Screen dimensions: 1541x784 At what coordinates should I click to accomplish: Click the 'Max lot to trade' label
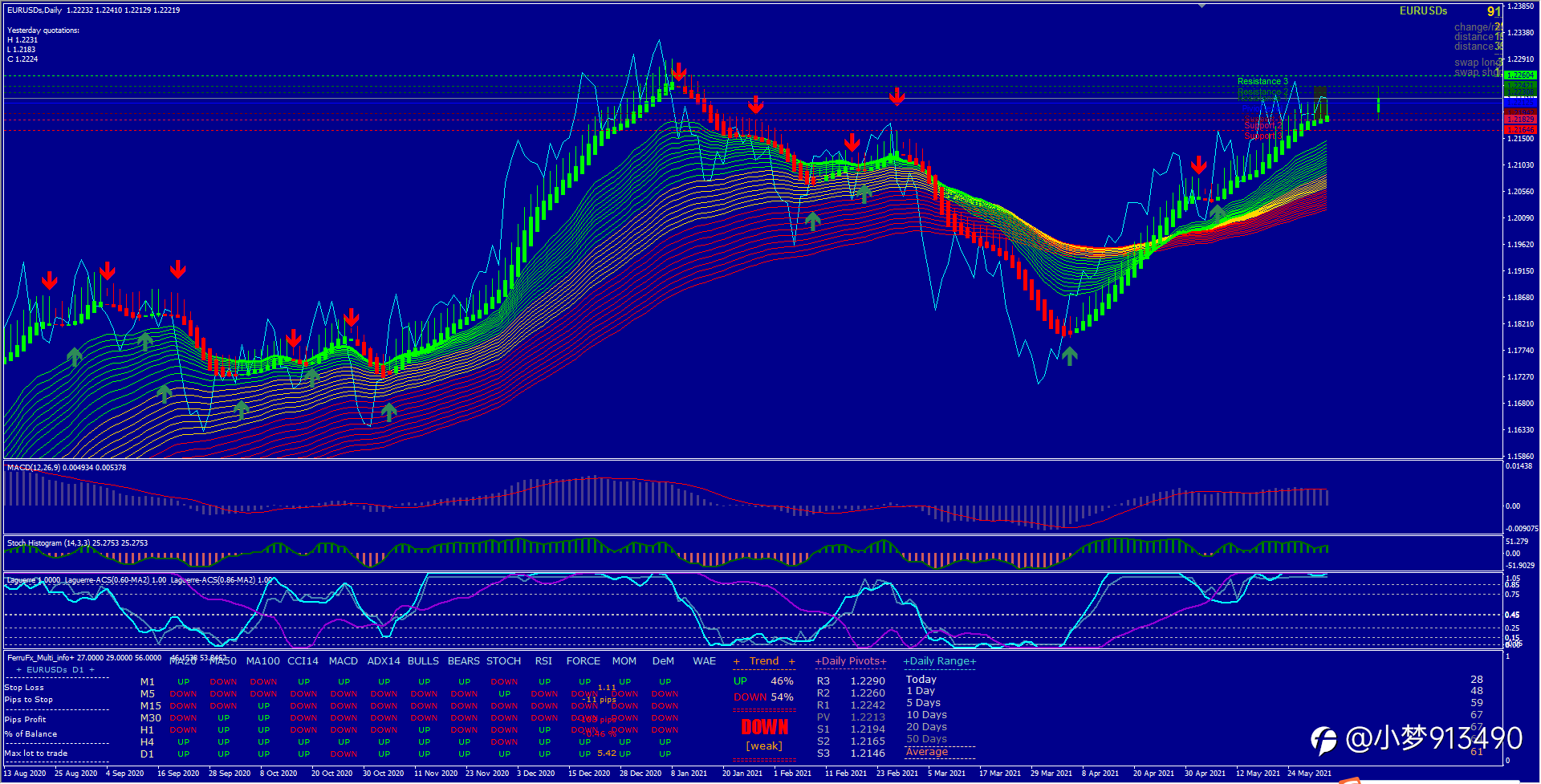[36, 754]
